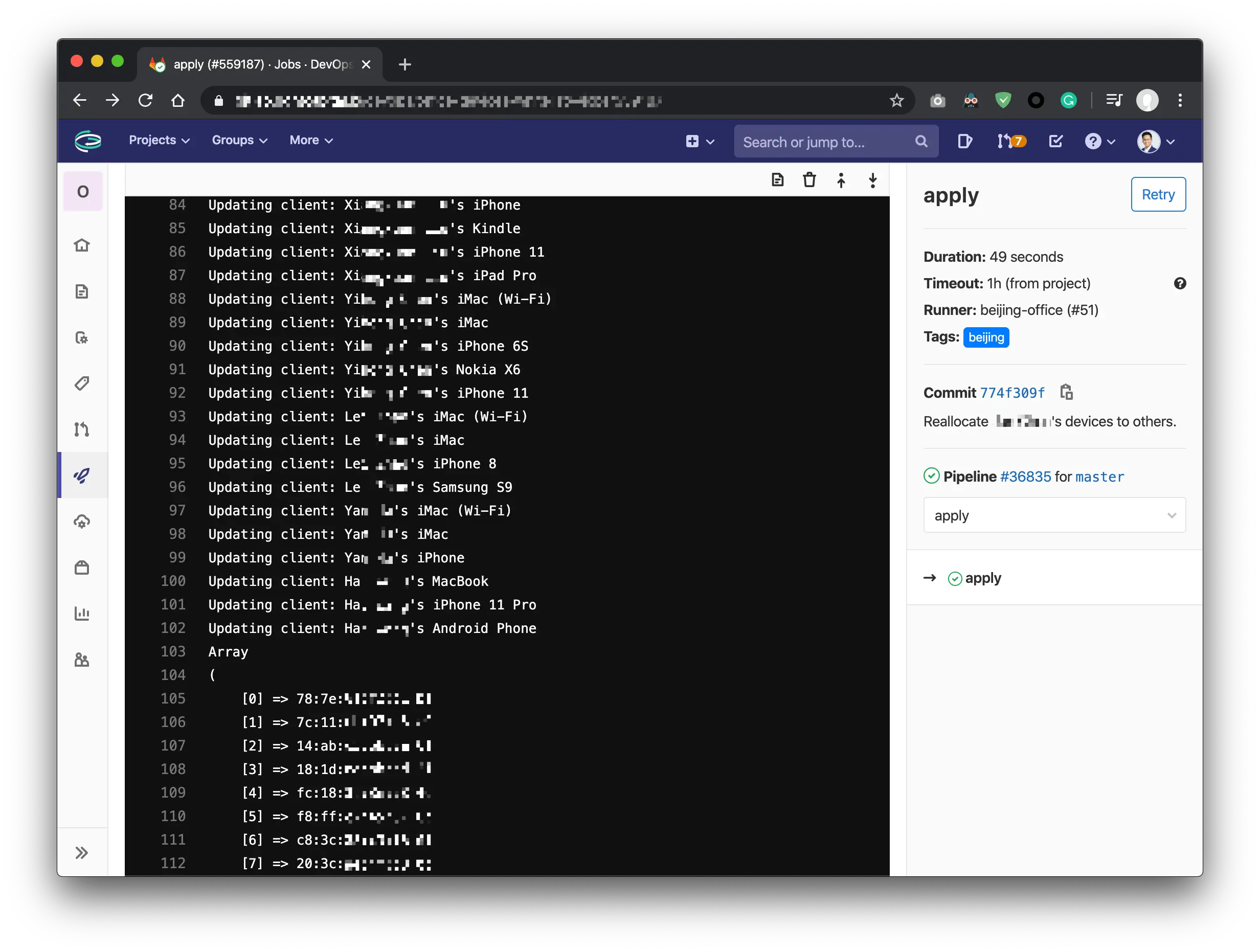1260x952 pixels.
Task: Open CI/CD rocket icon in sidebar
Action: click(82, 475)
